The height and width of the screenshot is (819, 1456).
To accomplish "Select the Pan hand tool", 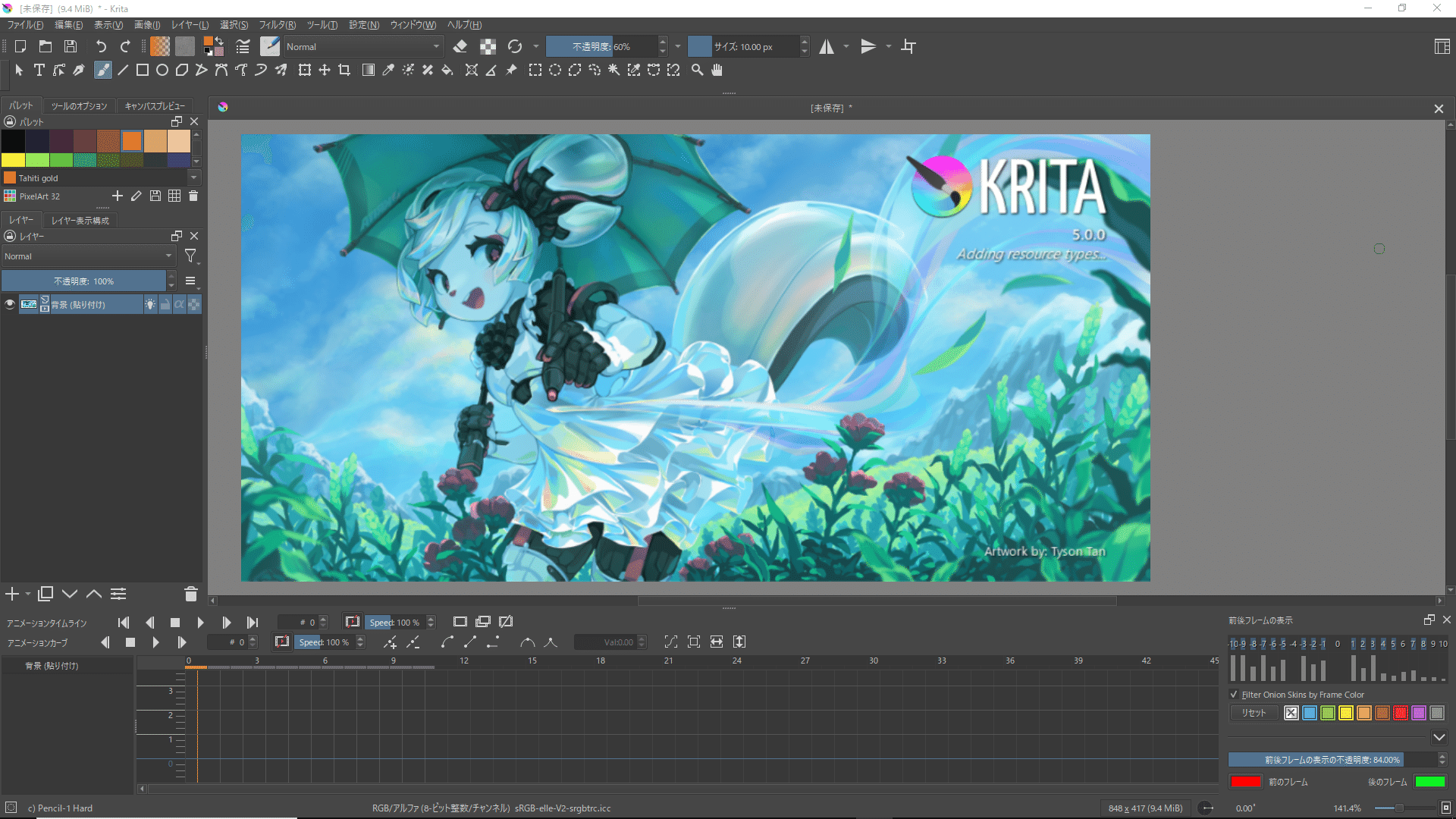I will (x=717, y=70).
